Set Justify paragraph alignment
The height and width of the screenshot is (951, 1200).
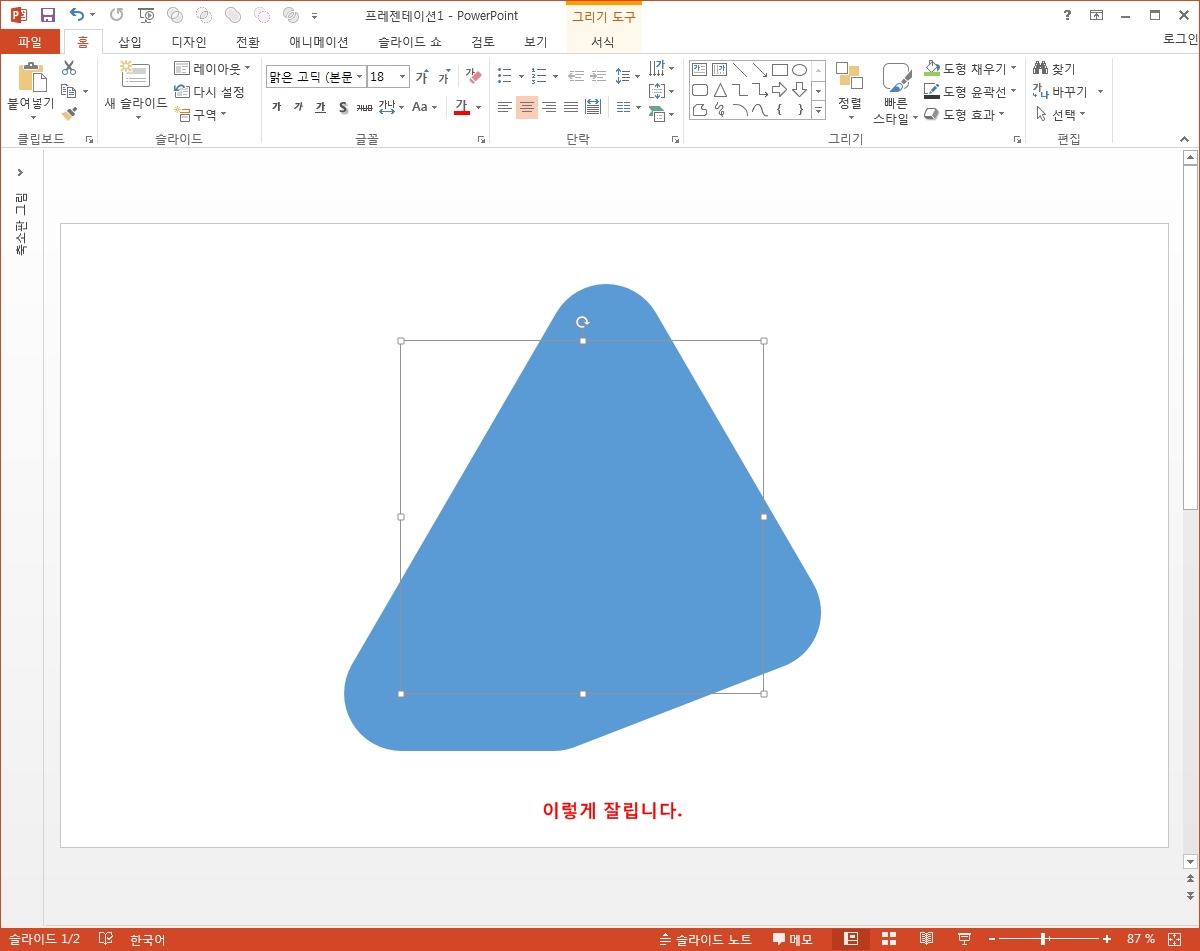[571, 107]
